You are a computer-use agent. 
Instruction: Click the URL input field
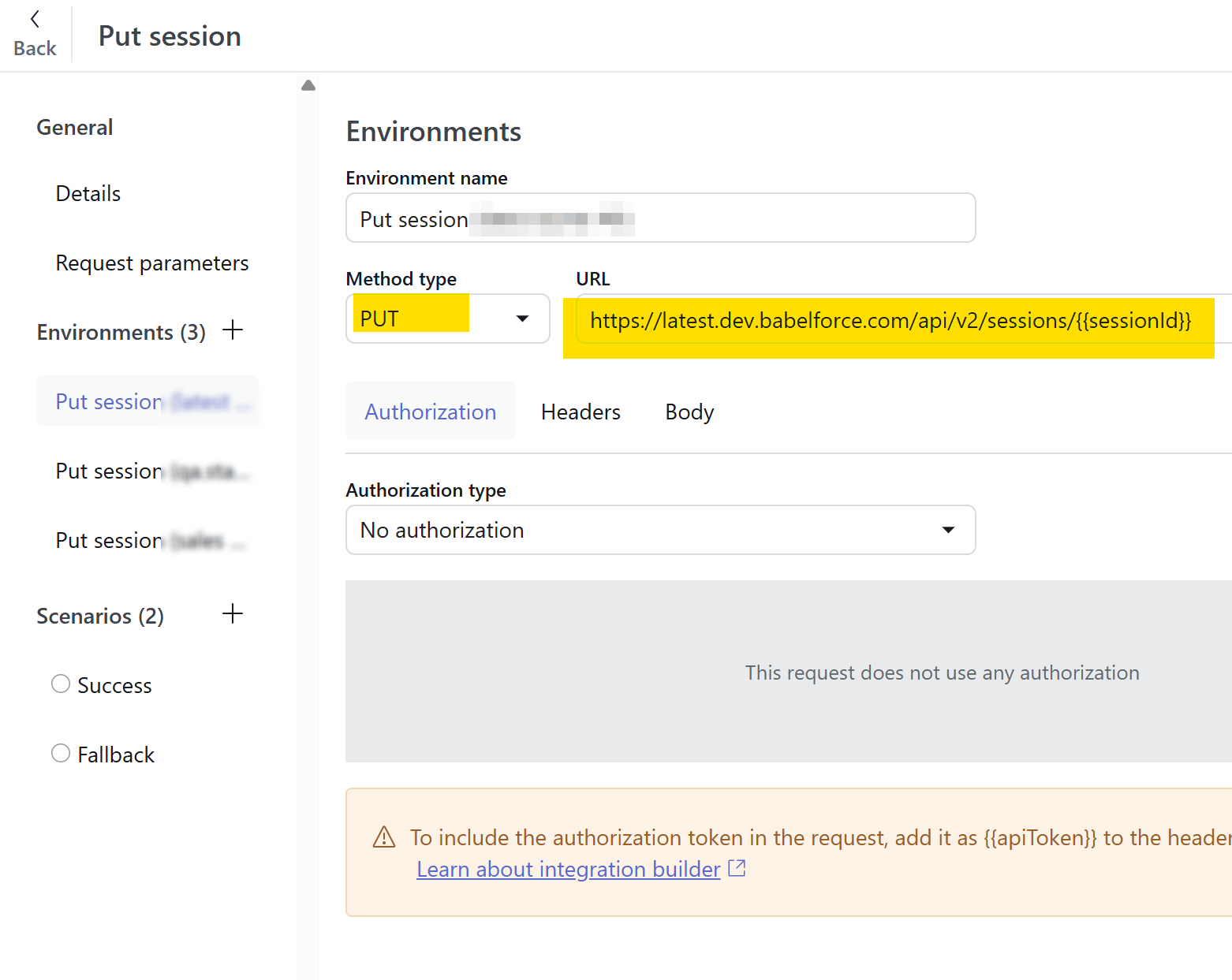[891, 320]
